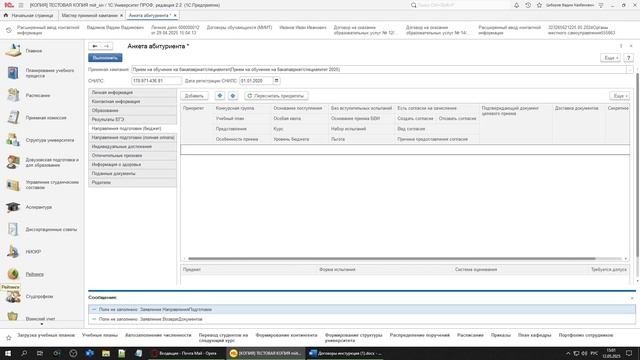Screen dimensions: 640x360
Task: Switch to Начальная страница tab
Action: (29, 15)
